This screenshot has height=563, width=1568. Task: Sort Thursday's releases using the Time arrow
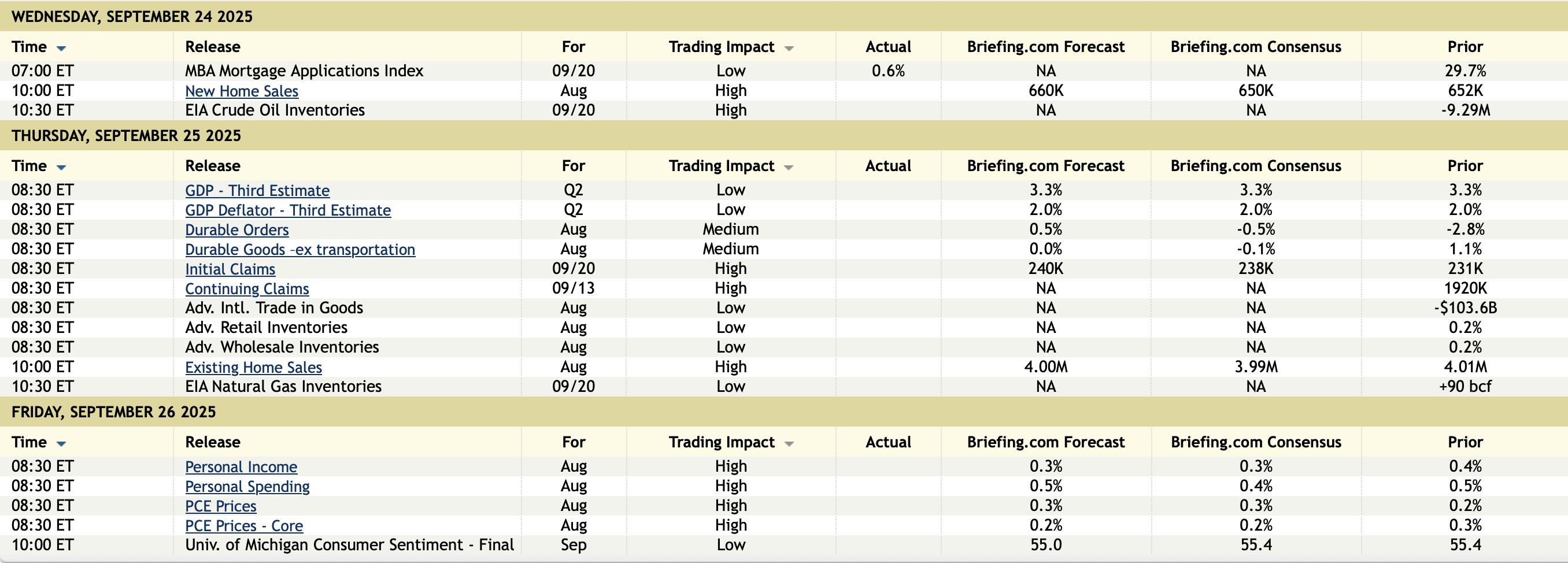(61, 168)
